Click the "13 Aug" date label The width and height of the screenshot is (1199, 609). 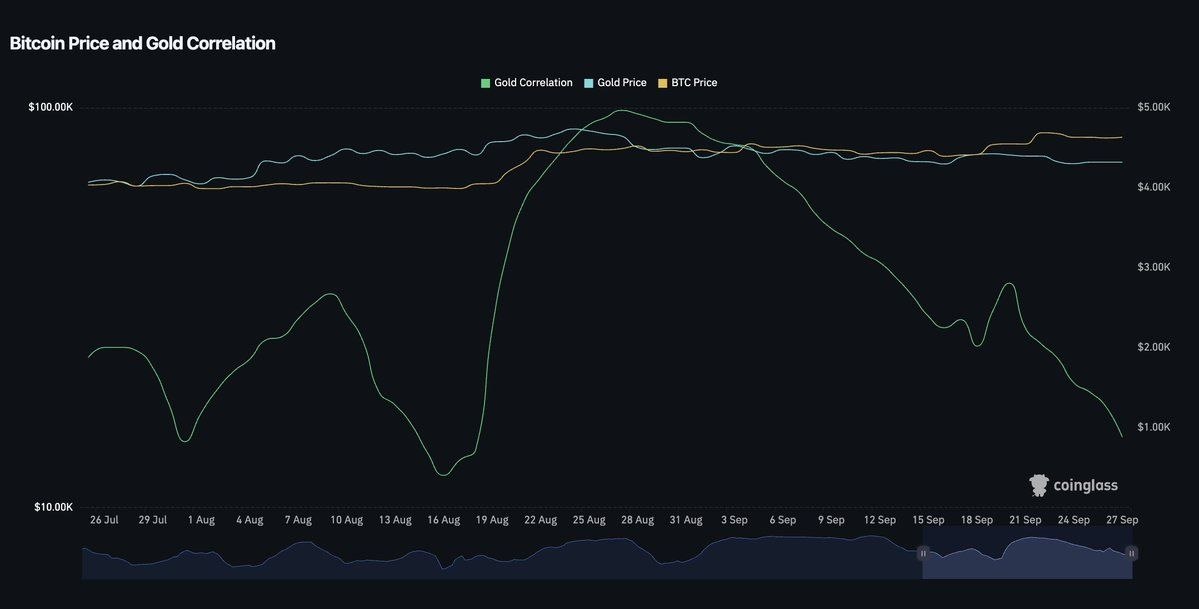click(395, 520)
